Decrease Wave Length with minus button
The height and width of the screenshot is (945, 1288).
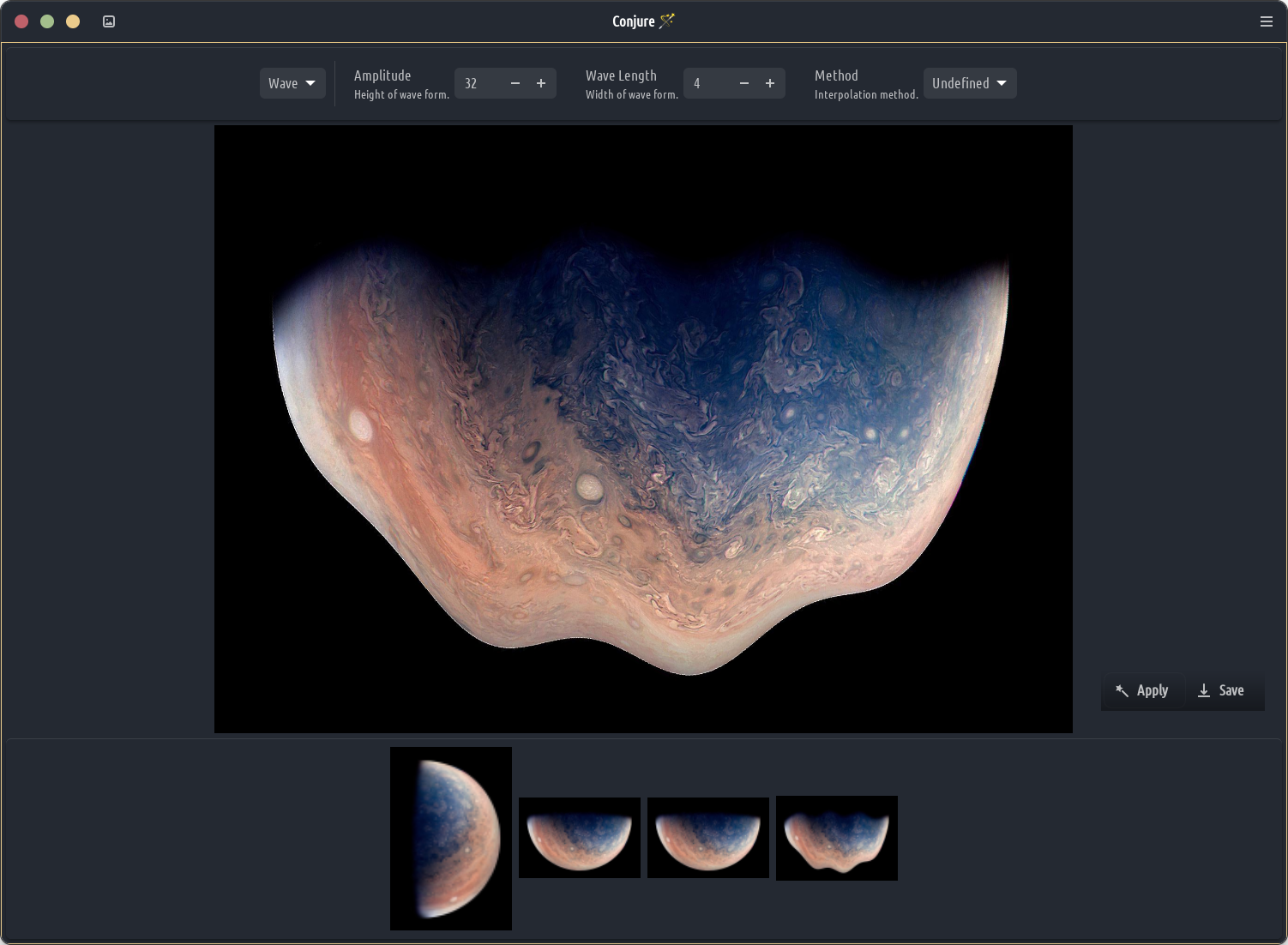click(744, 83)
